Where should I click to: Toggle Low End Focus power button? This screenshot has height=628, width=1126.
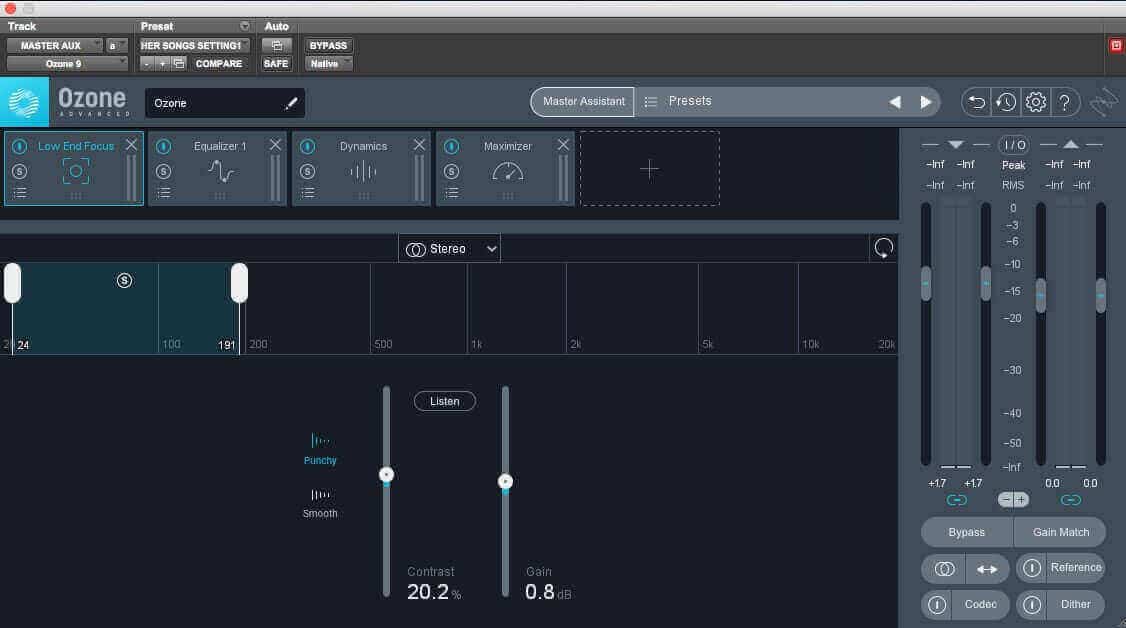19,146
